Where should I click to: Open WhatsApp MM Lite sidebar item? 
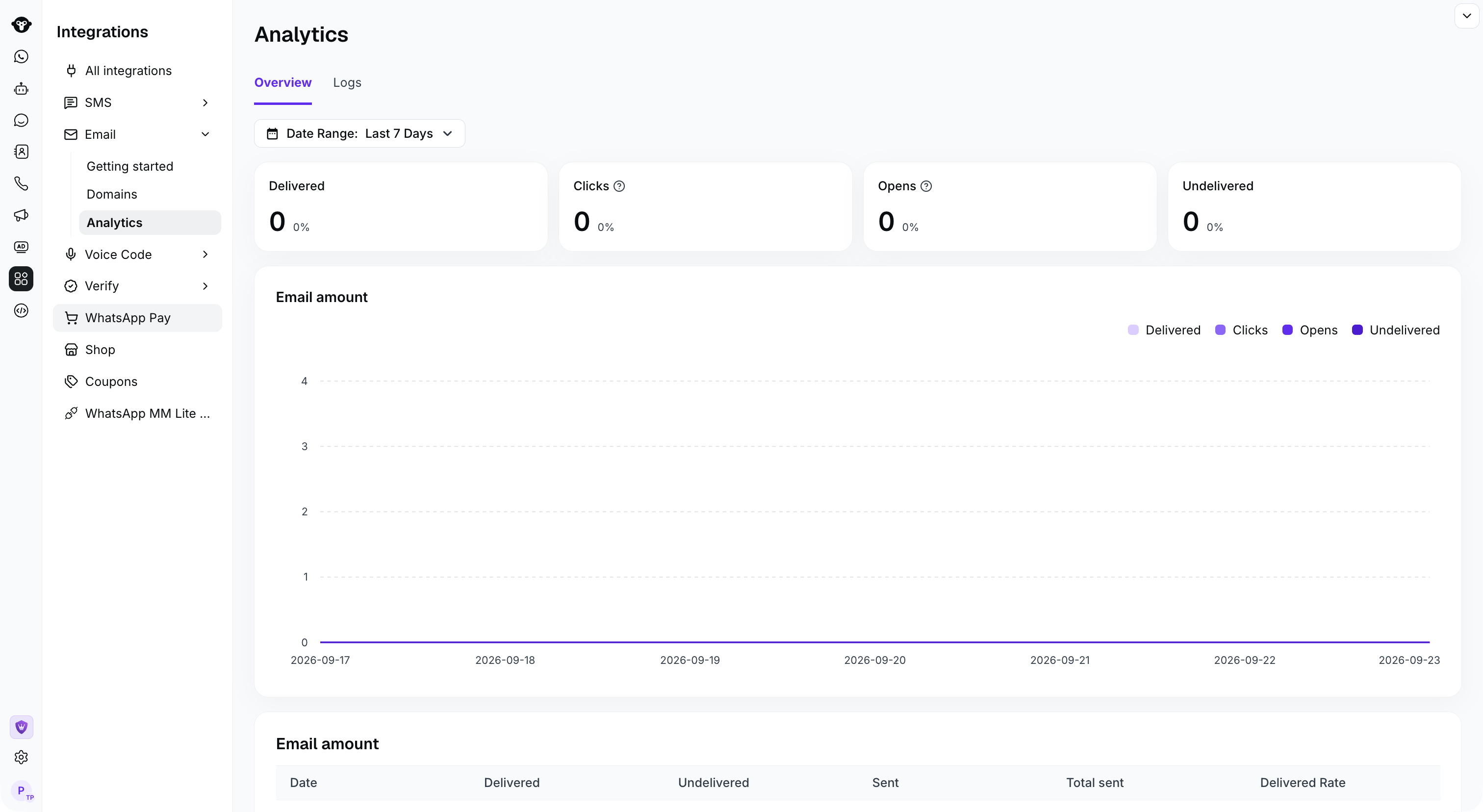pyautogui.click(x=138, y=413)
